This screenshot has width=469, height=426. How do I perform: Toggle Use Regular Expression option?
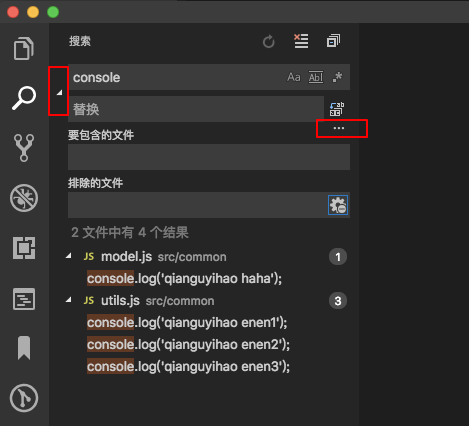pyautogui.click(x=337, y=77)
